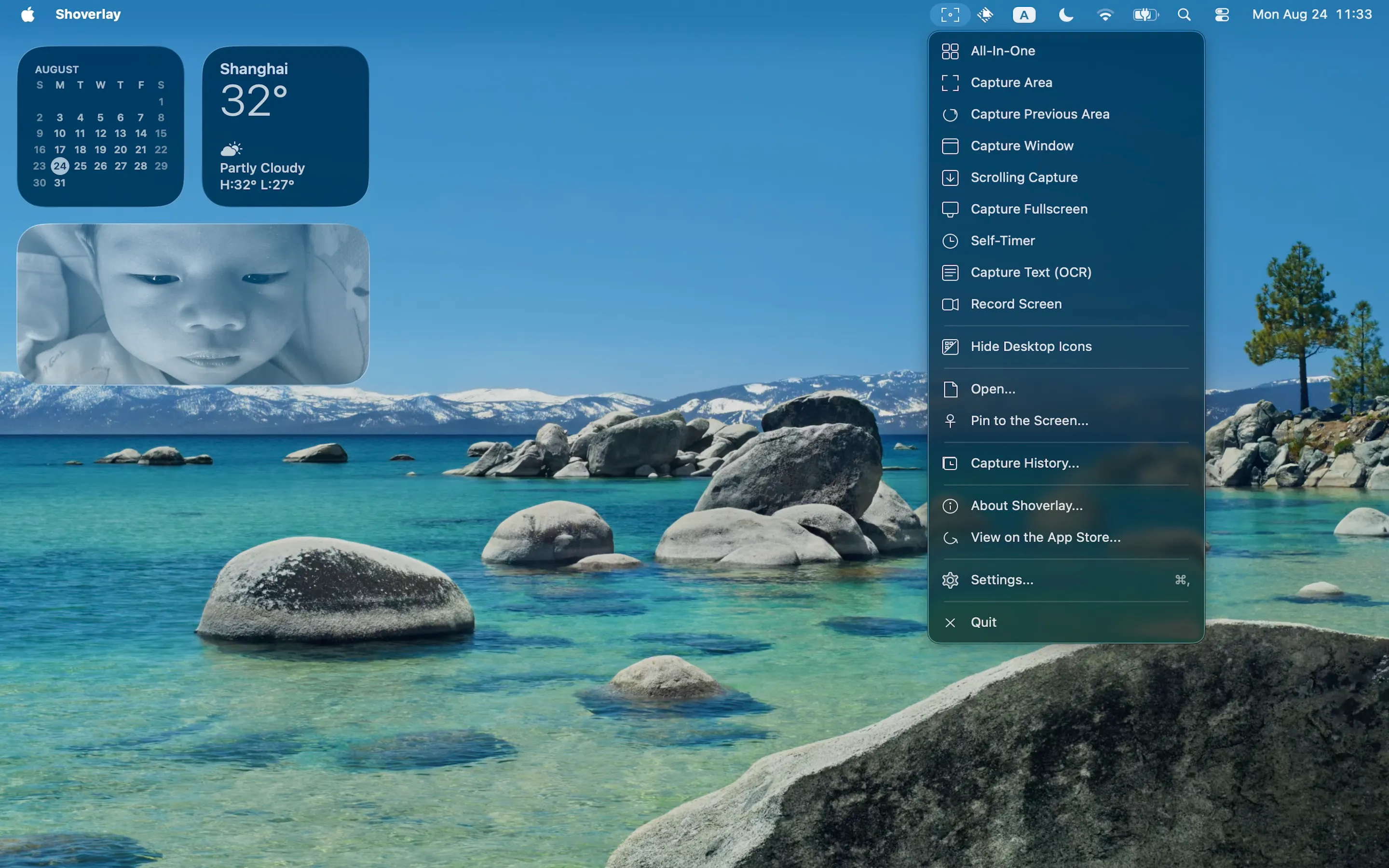Choose Record Screen menu entry

tap(1066, 304)
